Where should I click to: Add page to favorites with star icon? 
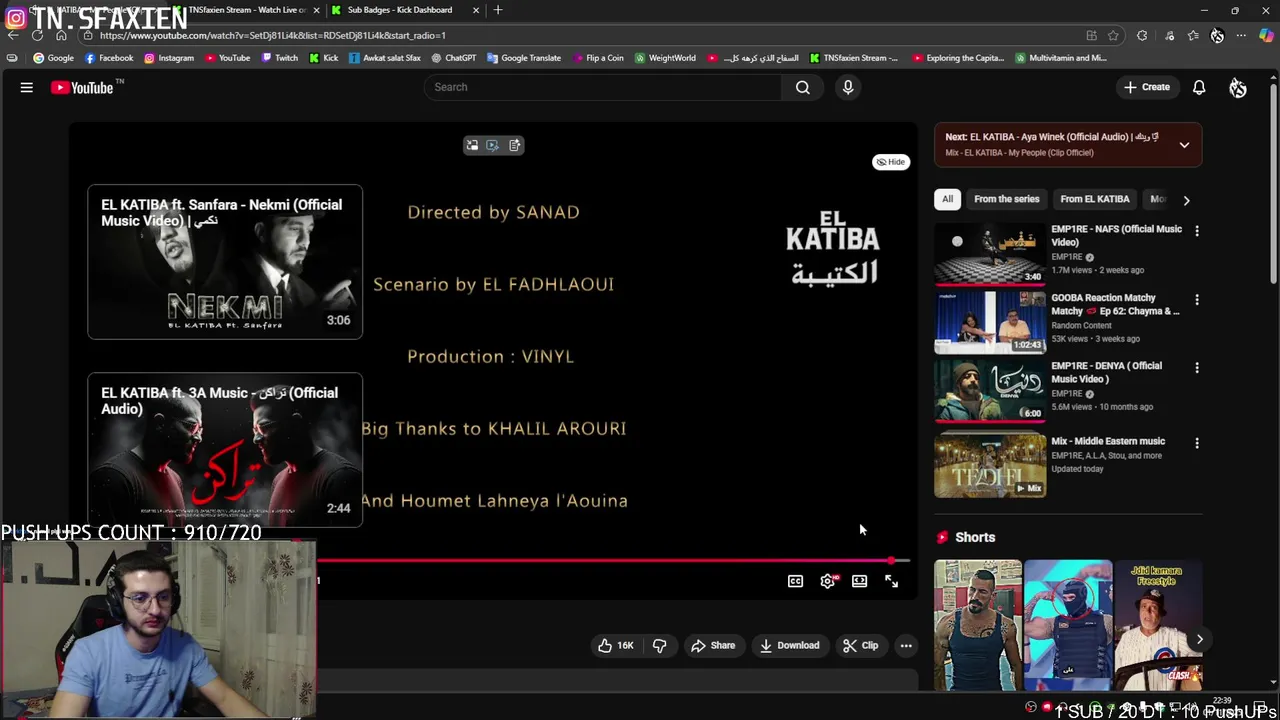pyautogui.click(x=1113, y=35)
